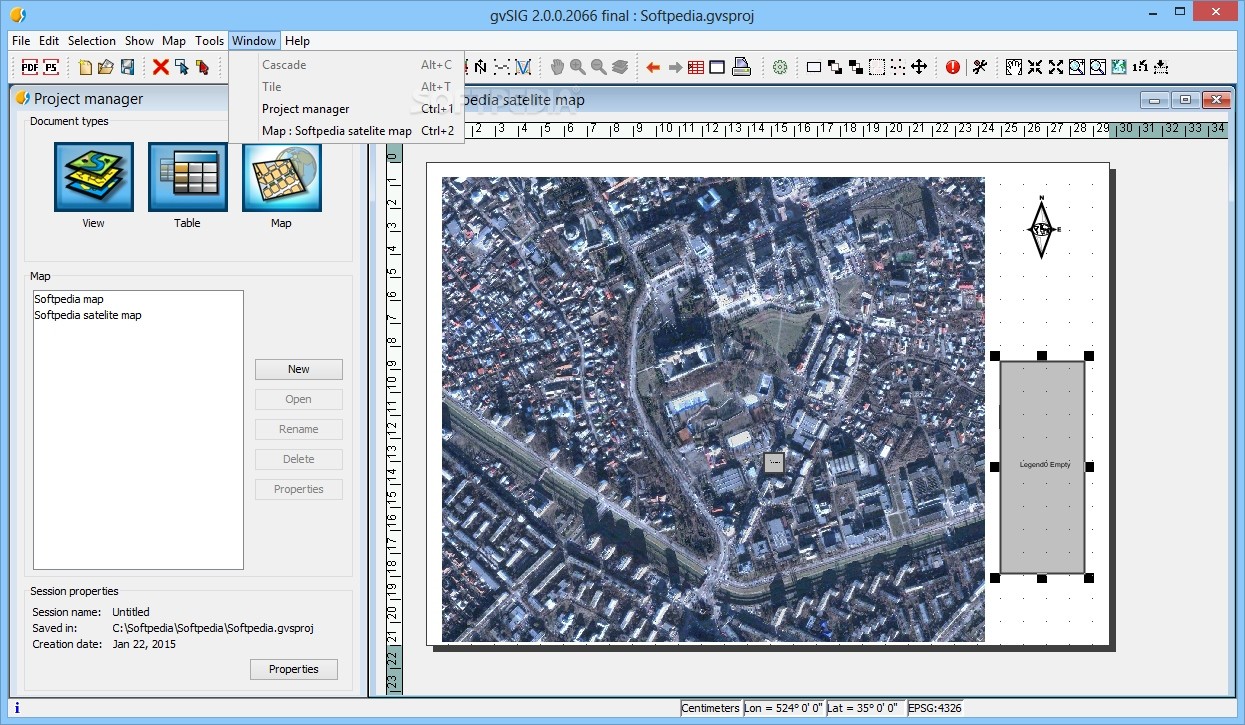1245x725 pixels.
Task: Choose Project manager from Window menu
Action: 346,109
